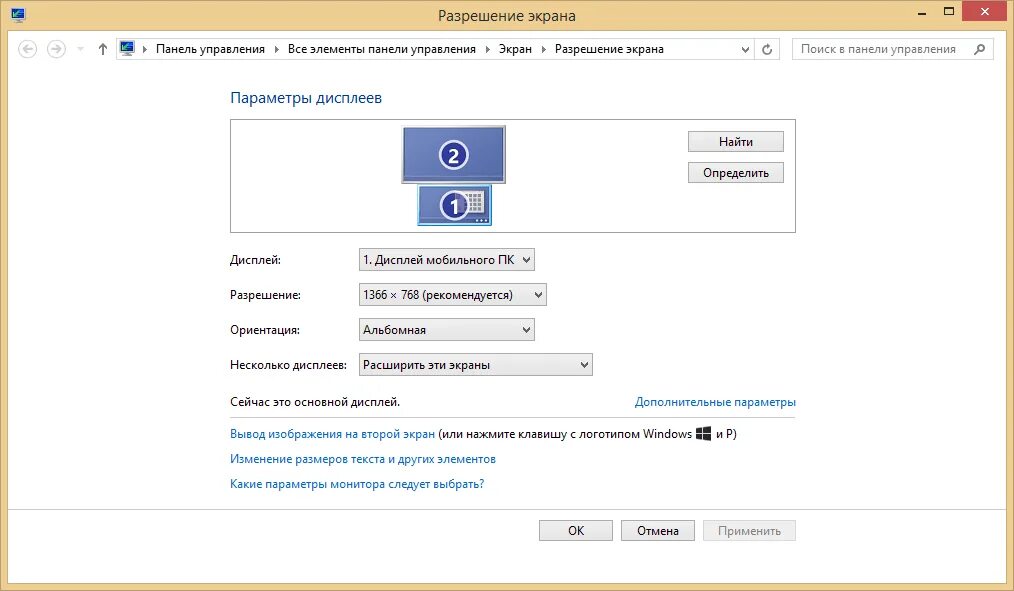Click the Несколько дисплеев label
Image resolution: width=1014 pixels, height=591 pixels.
tap(288, 365)
